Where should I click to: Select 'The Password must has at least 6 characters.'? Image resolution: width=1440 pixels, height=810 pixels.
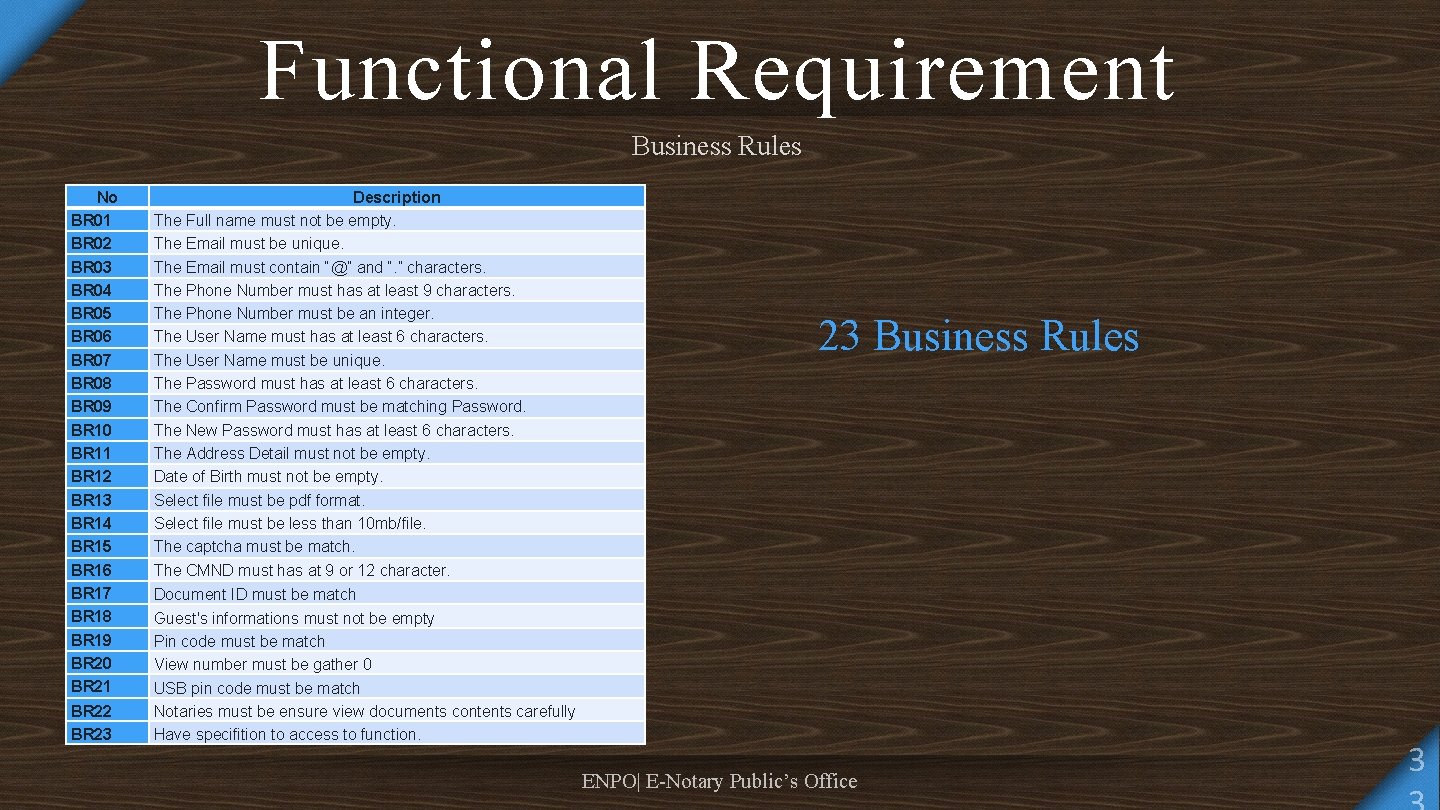397,383
